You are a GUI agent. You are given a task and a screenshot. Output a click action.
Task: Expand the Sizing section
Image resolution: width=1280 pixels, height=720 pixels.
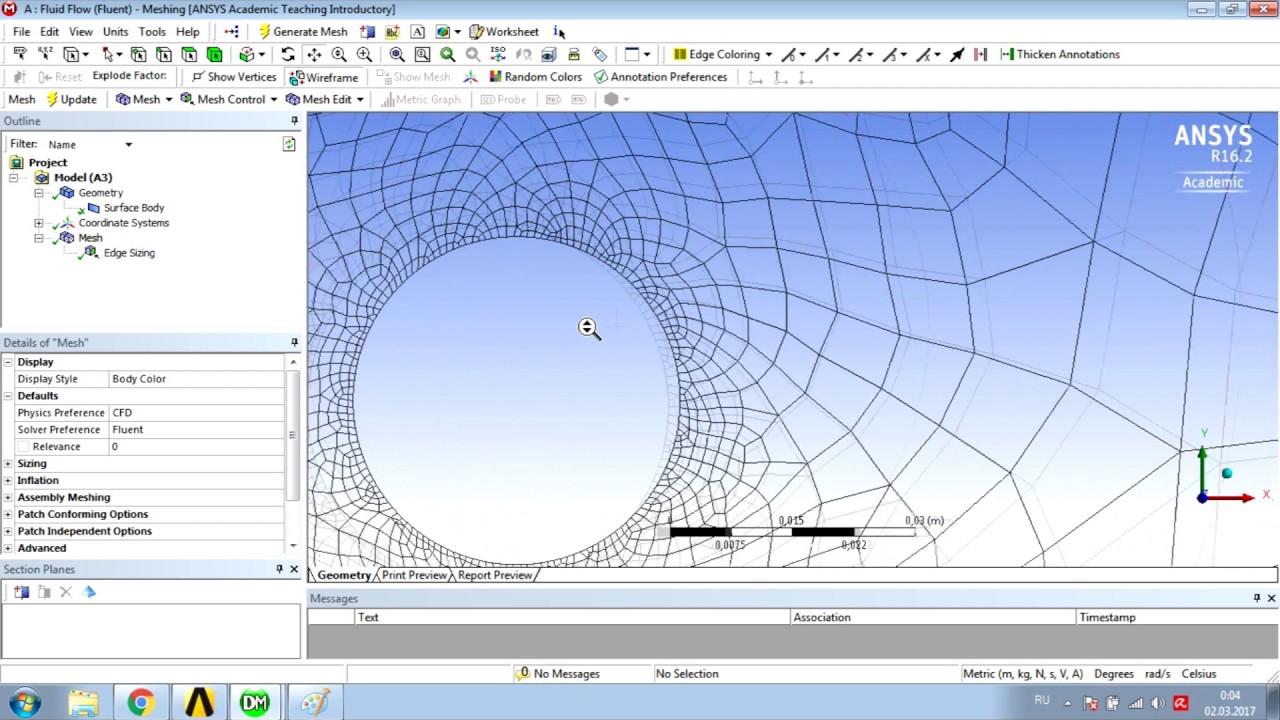(x=8, y=463)
